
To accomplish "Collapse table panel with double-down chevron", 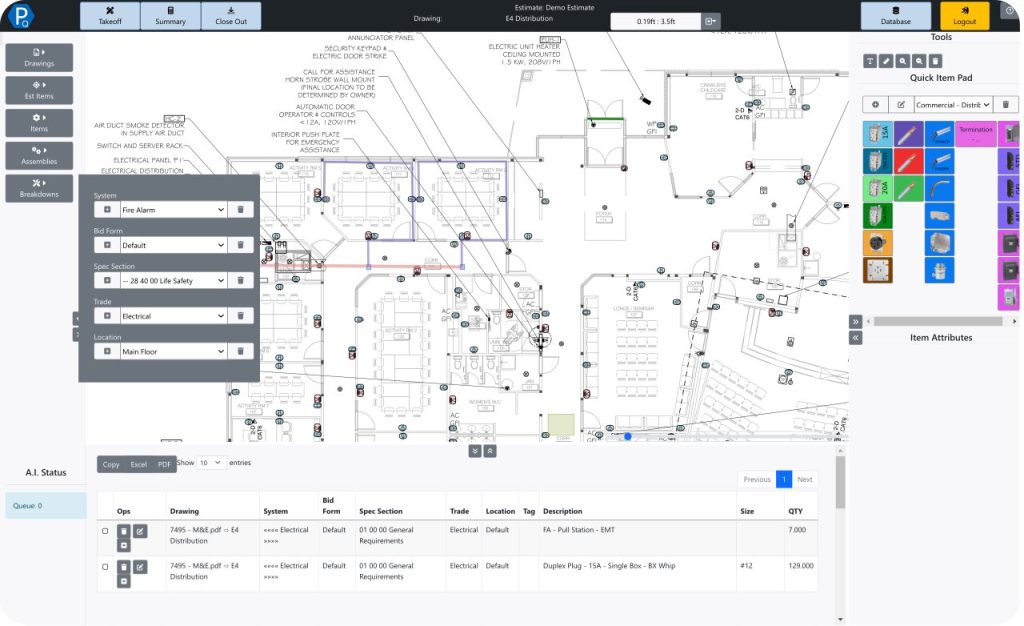I will [x=474, y=451].
